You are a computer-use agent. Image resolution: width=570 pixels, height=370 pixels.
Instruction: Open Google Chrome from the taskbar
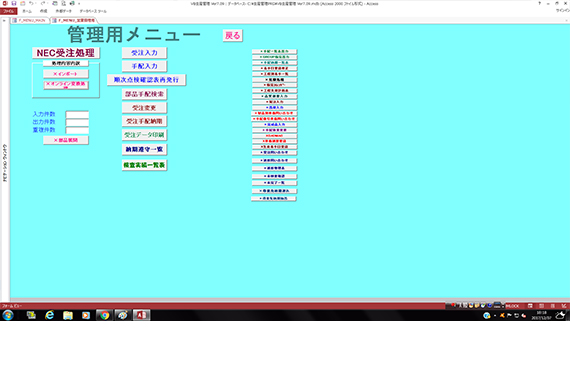(104, 315)
